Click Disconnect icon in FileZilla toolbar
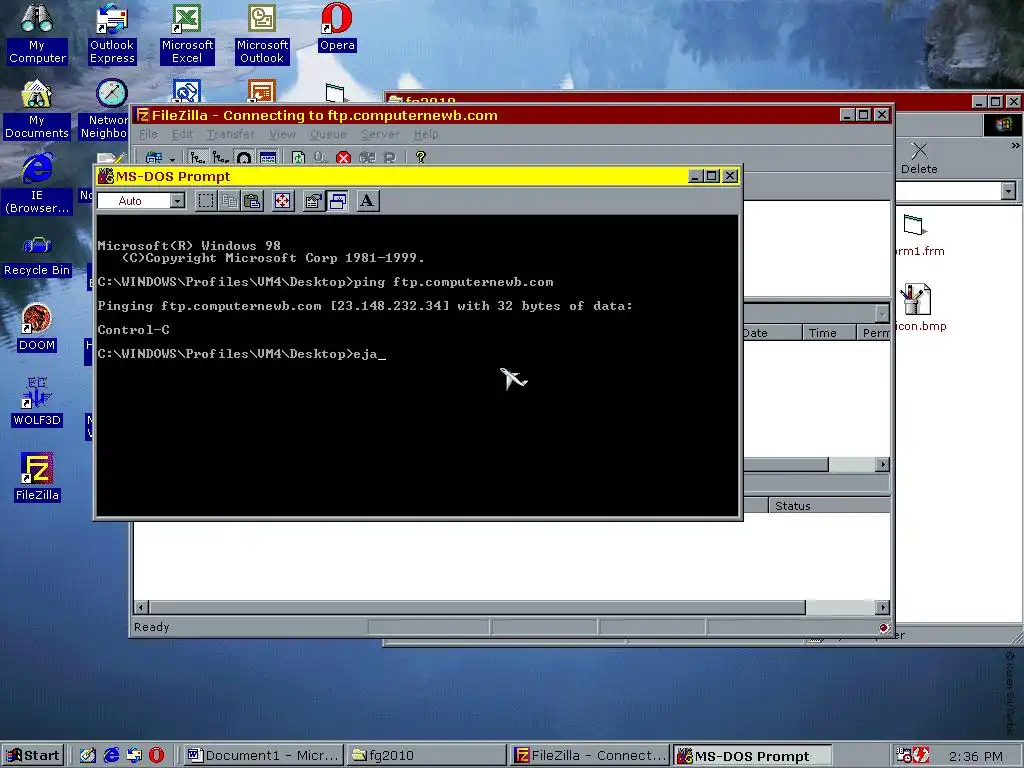 point(367,157)
